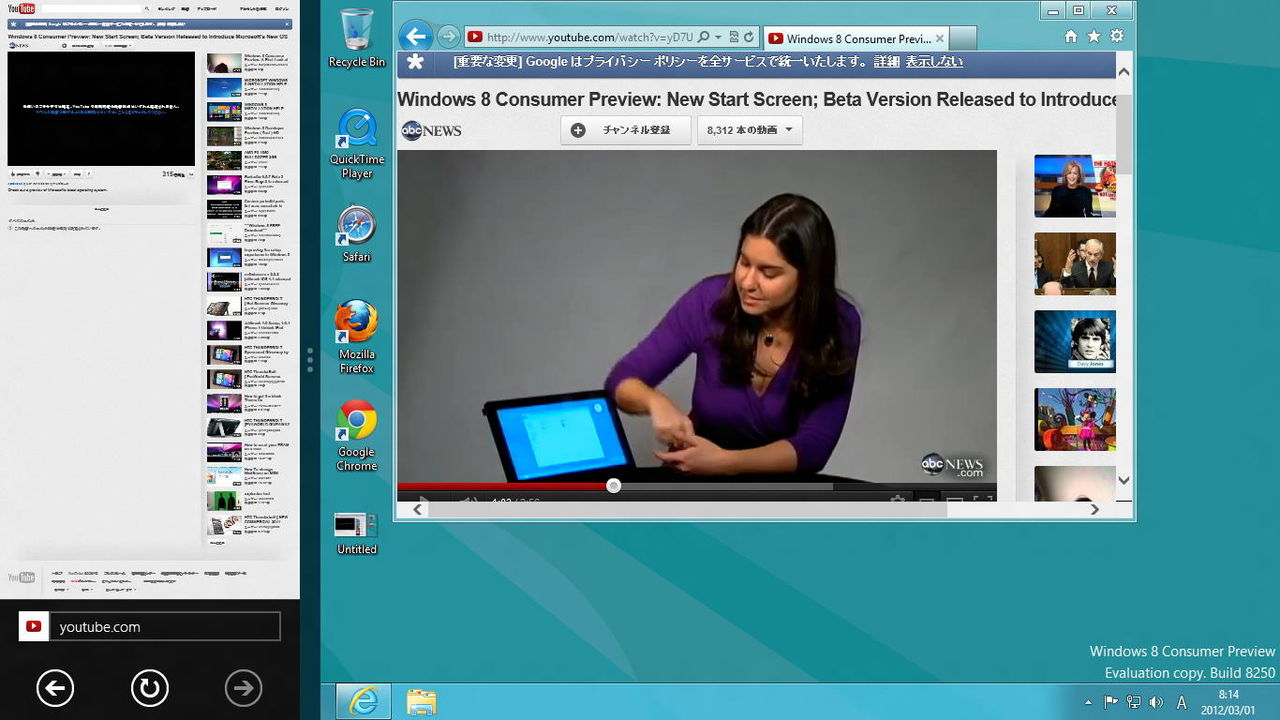This screenshot has height=720, width=1280.
Task: Click the horizontal scrollbar right arrow
Action: tap(1095, 509)
